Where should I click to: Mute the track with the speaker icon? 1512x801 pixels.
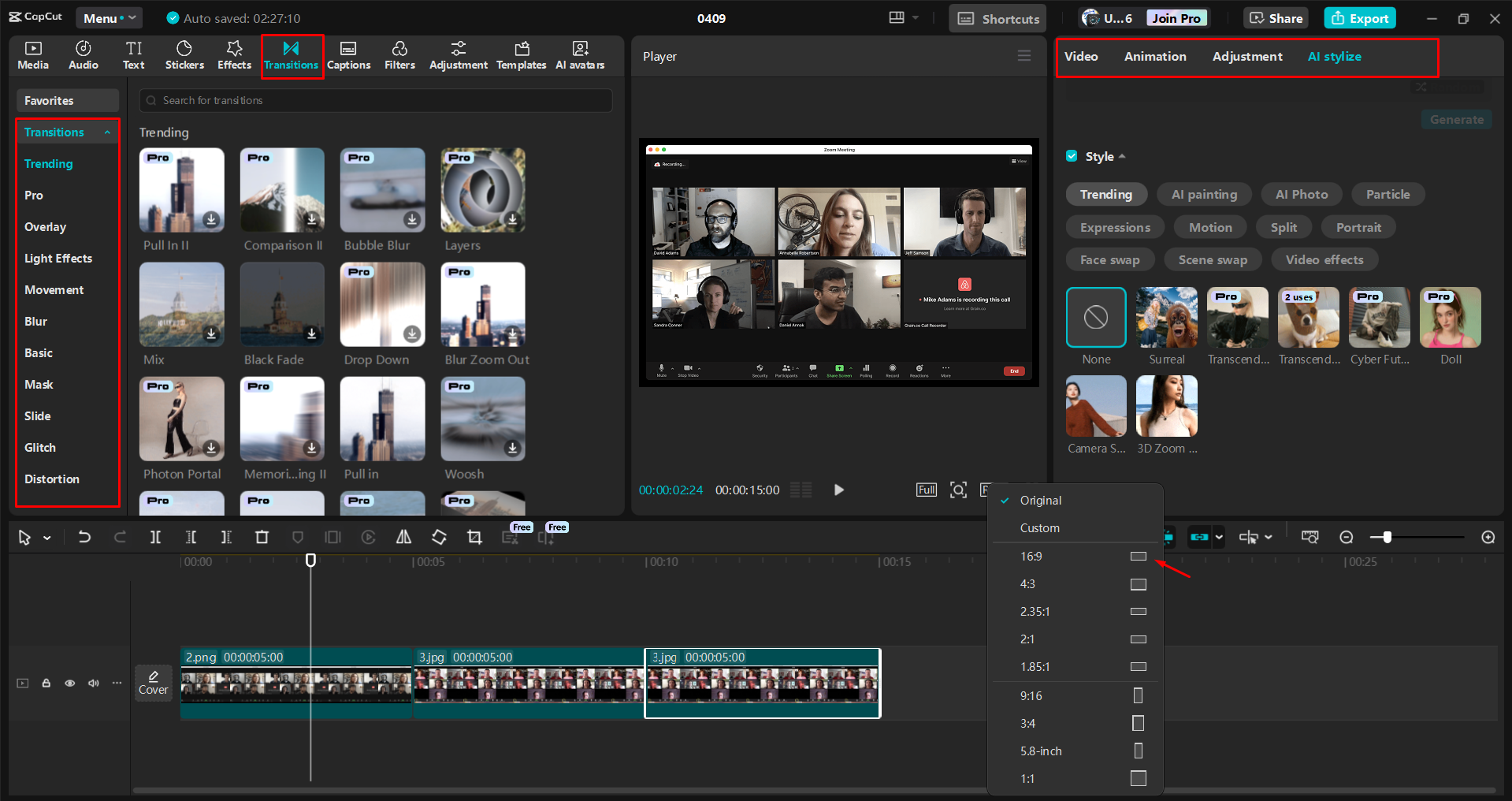click(x=93, y=683)
